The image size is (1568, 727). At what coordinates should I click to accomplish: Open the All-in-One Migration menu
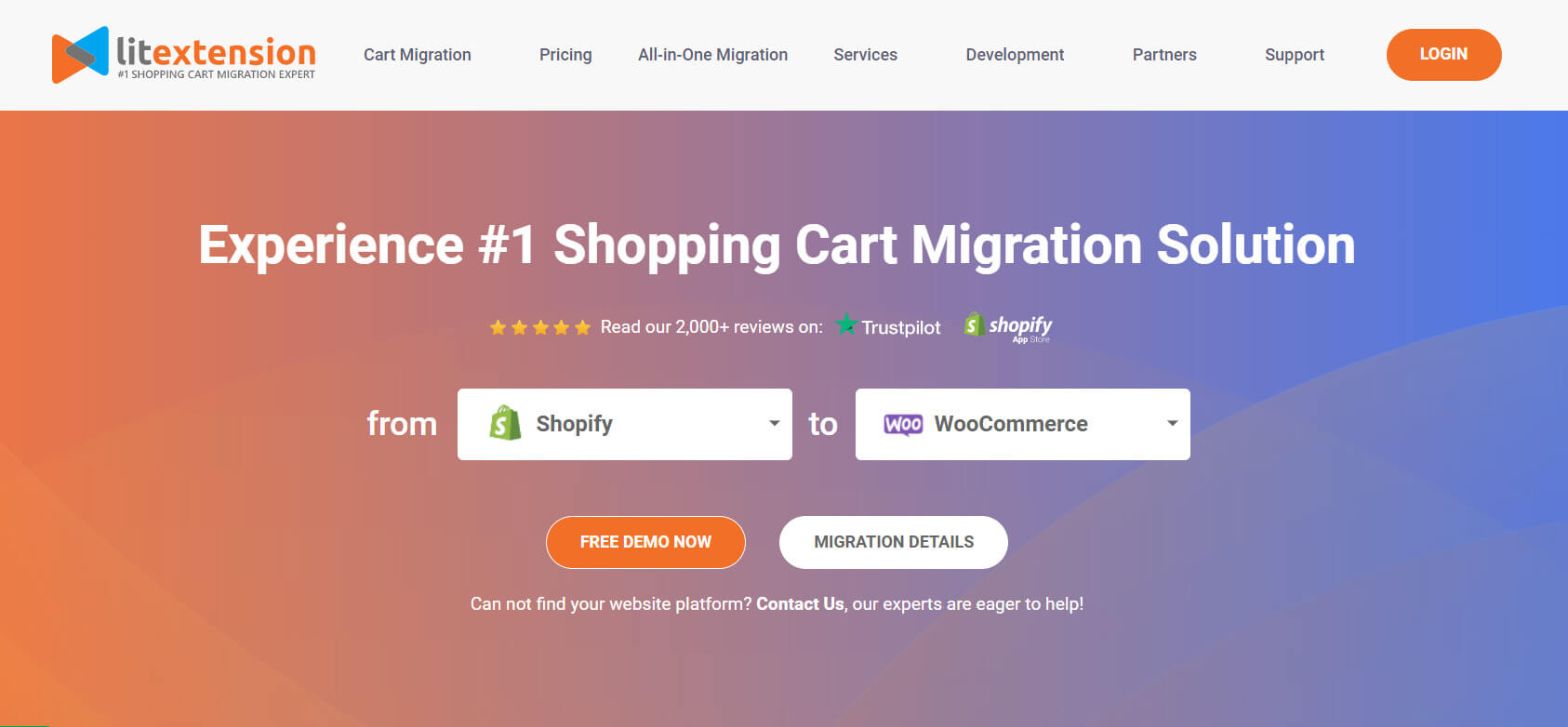(713, 55)
